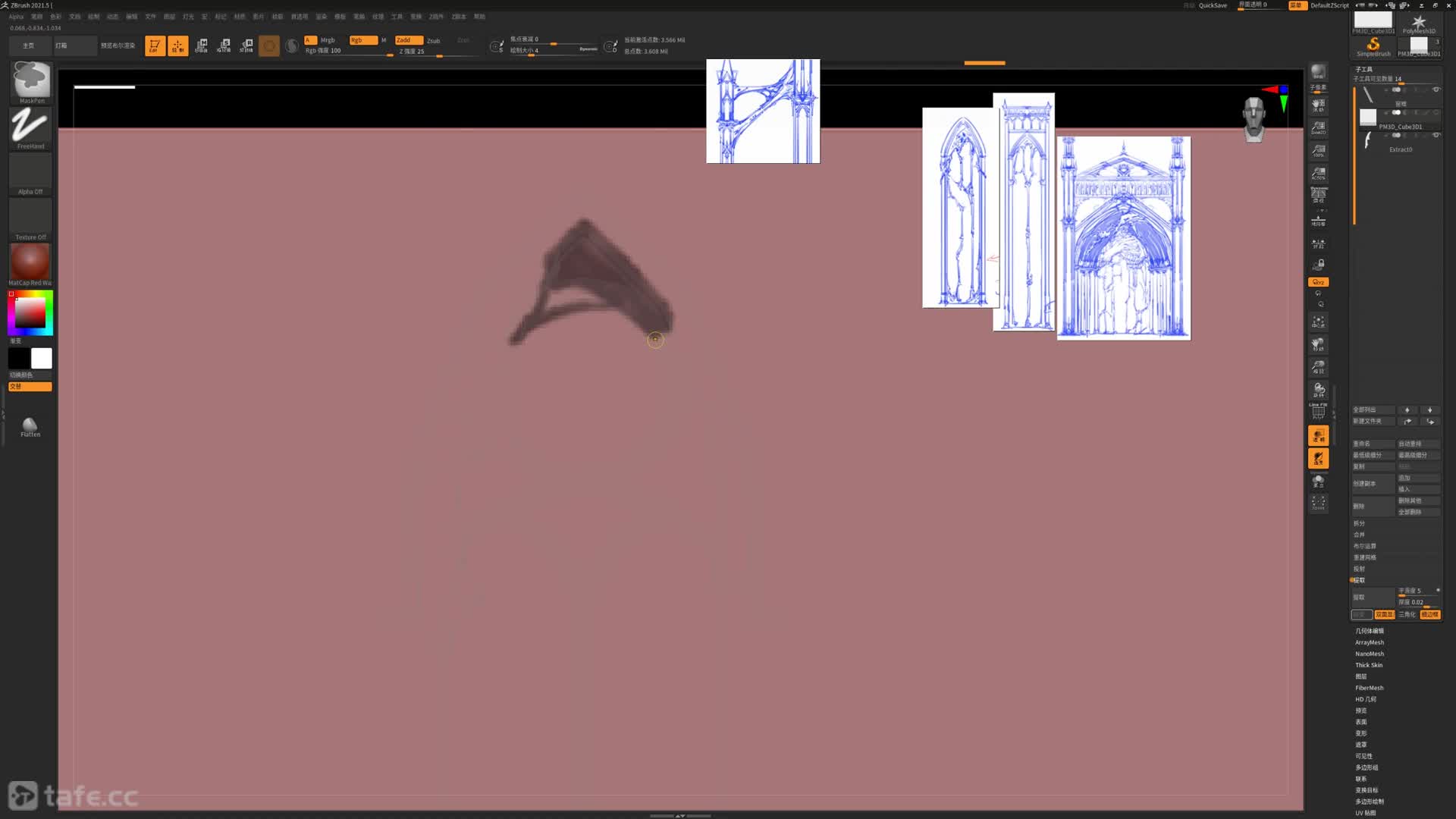Screen dimensions: 1456x819
Task: Open the 工具 Tool menu
Action: click(397, 16)
